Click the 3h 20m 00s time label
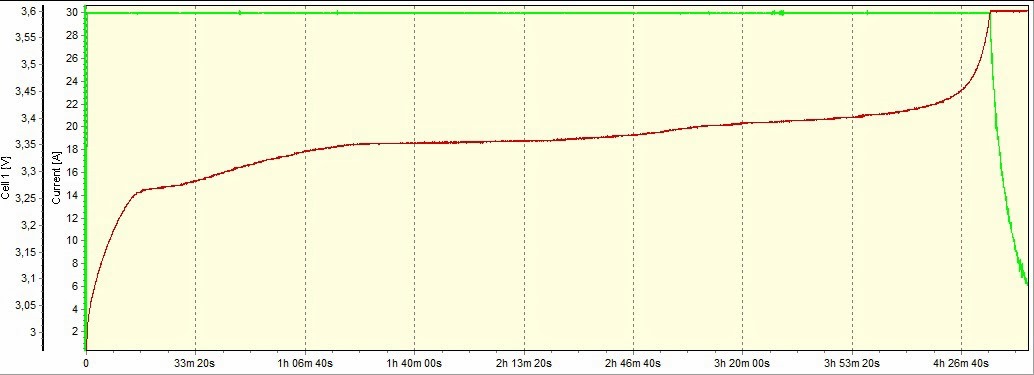Screen dimensions: 1034x375 pyautogui.click(x=743, y=363)
